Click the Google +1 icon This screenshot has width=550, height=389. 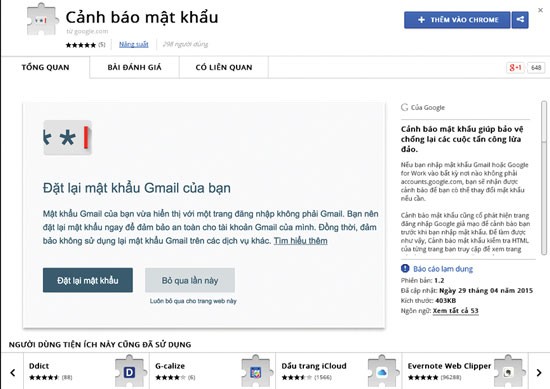pyautogui.click(x=515, y=67)
